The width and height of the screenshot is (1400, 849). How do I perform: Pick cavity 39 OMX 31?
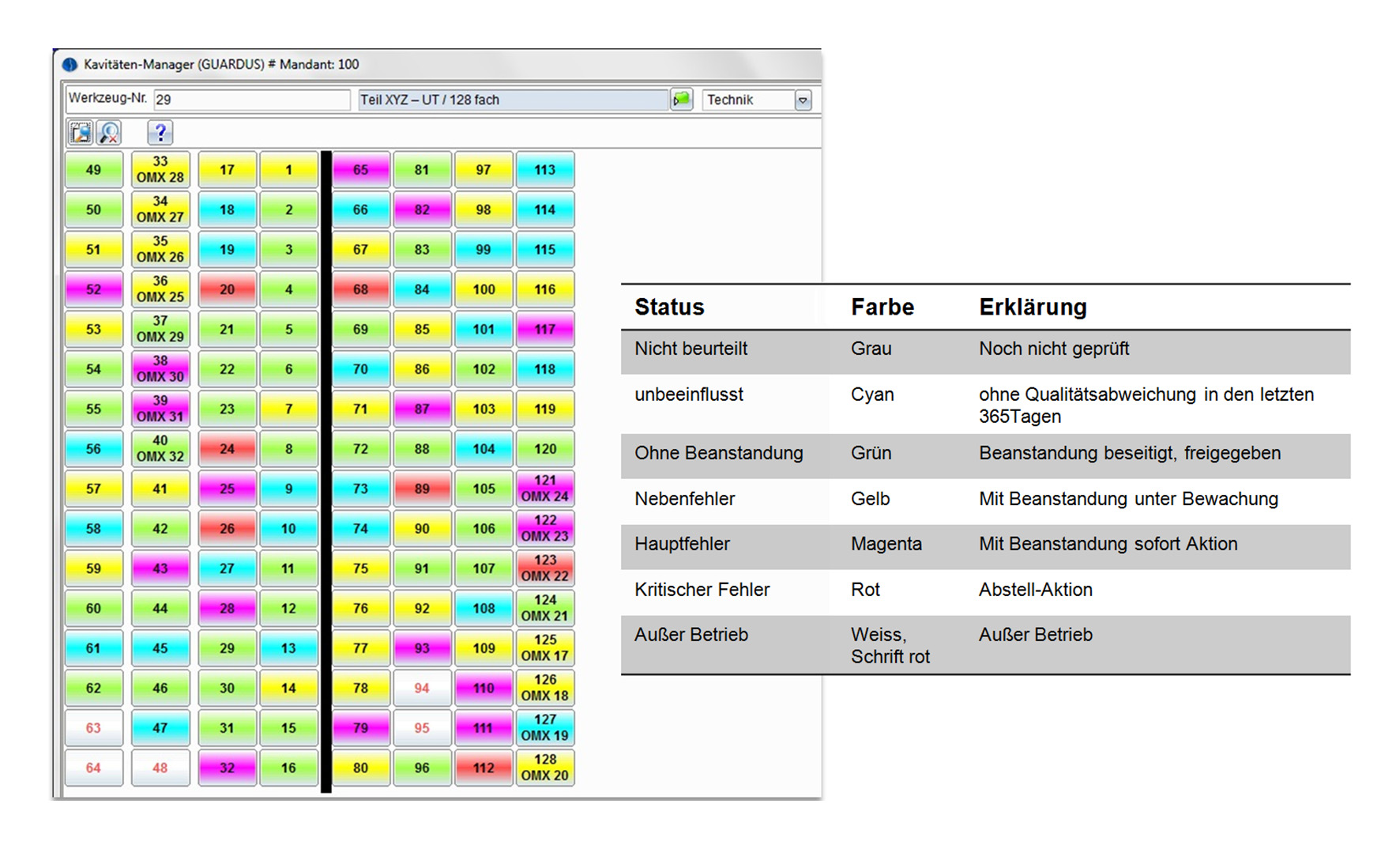160,409
